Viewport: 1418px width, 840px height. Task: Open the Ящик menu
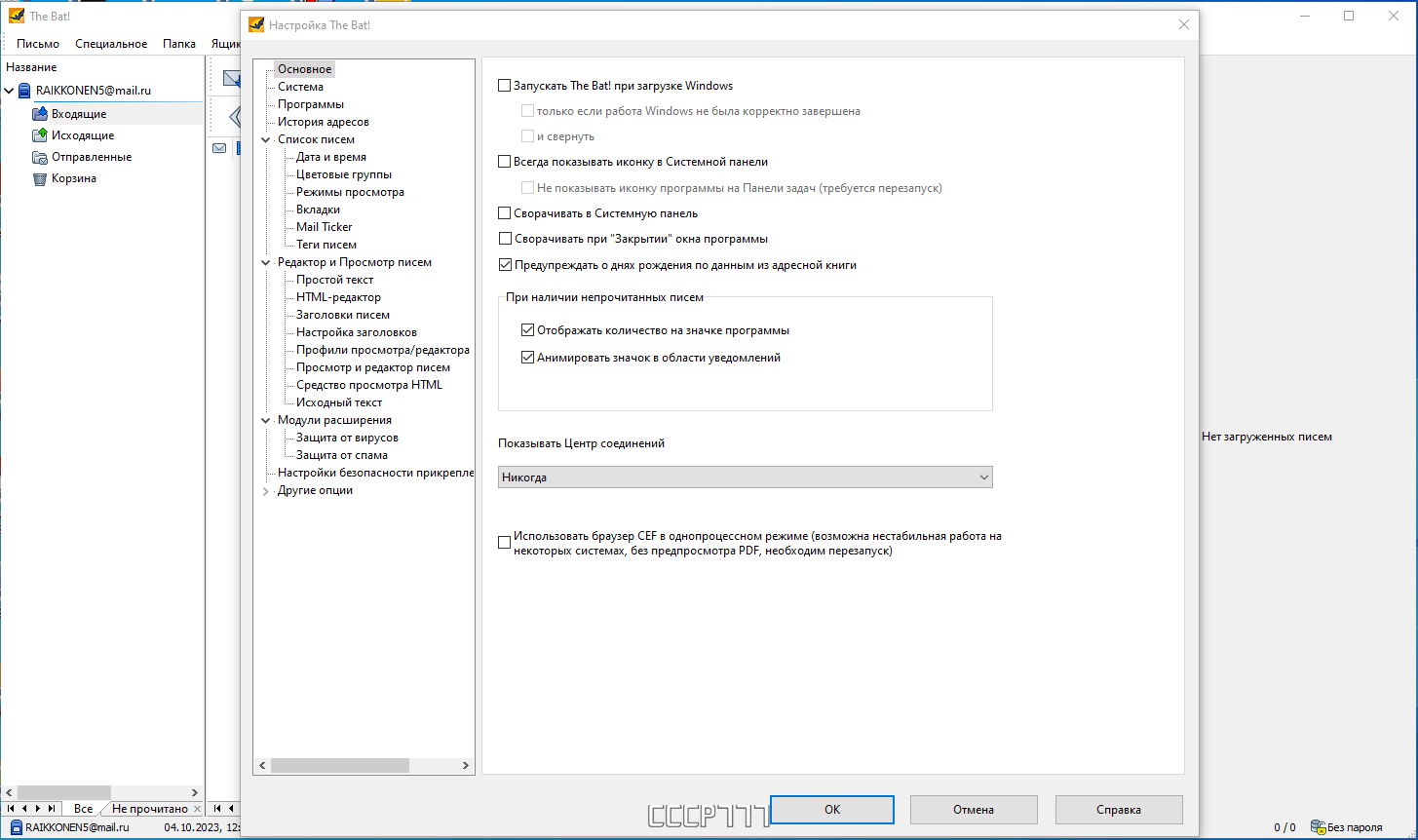pyautogui.click(x=225, y=44)
